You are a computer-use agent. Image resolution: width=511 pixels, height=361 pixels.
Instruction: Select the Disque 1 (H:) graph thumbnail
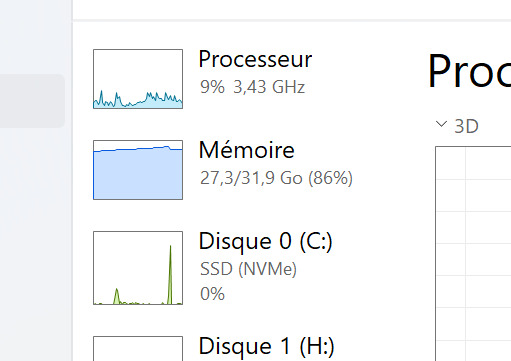pyautogui.click(x=138, y=348)
